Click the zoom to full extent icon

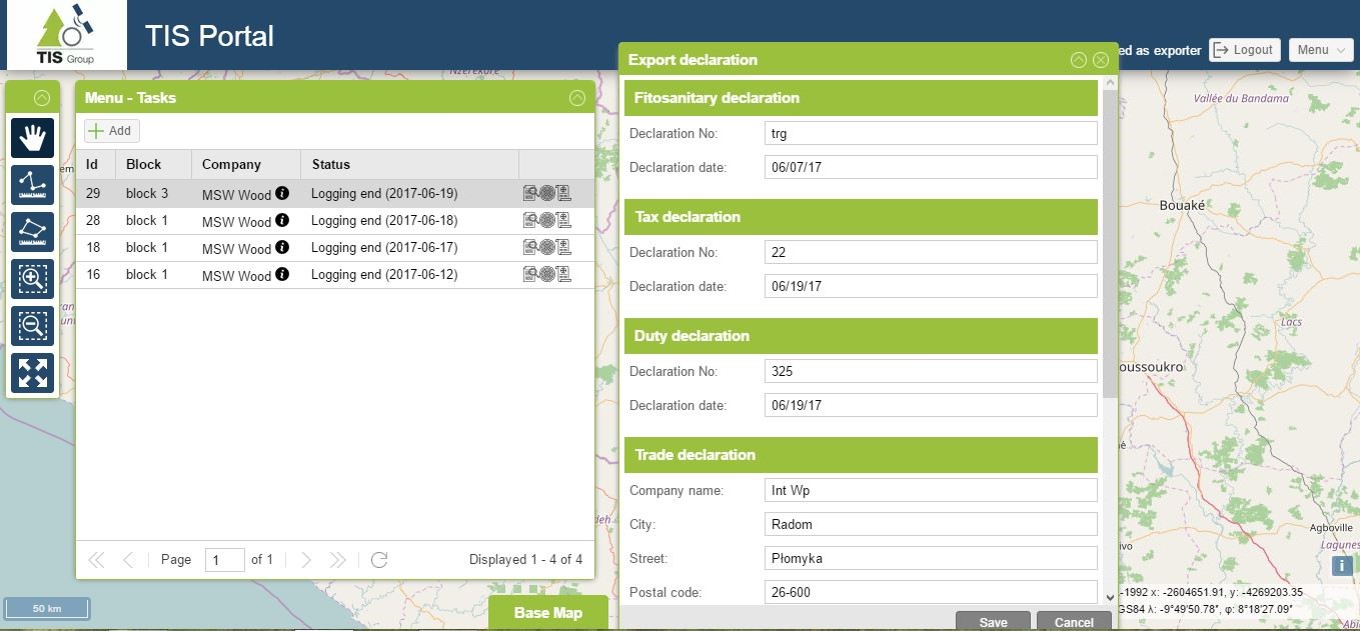coord(32,373)
